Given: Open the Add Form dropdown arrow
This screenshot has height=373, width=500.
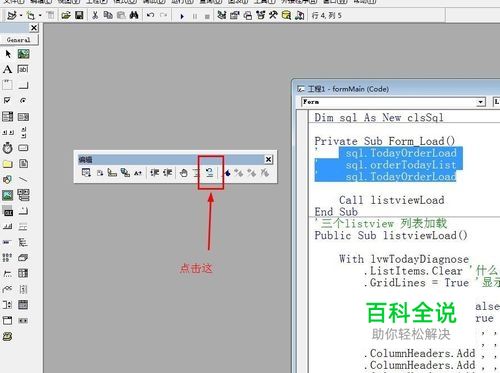Looking at the screenshot, I should 40,15.
